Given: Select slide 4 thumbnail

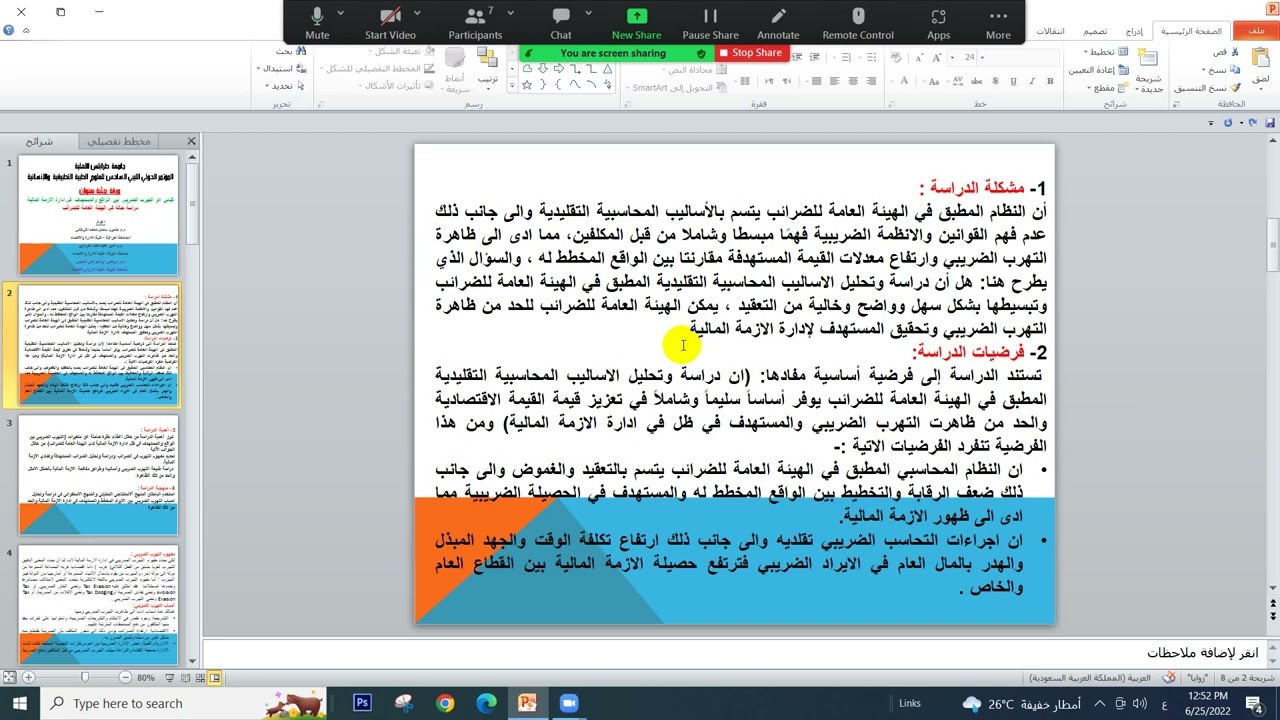Looking at the screenshot, I should coord(98,605).
